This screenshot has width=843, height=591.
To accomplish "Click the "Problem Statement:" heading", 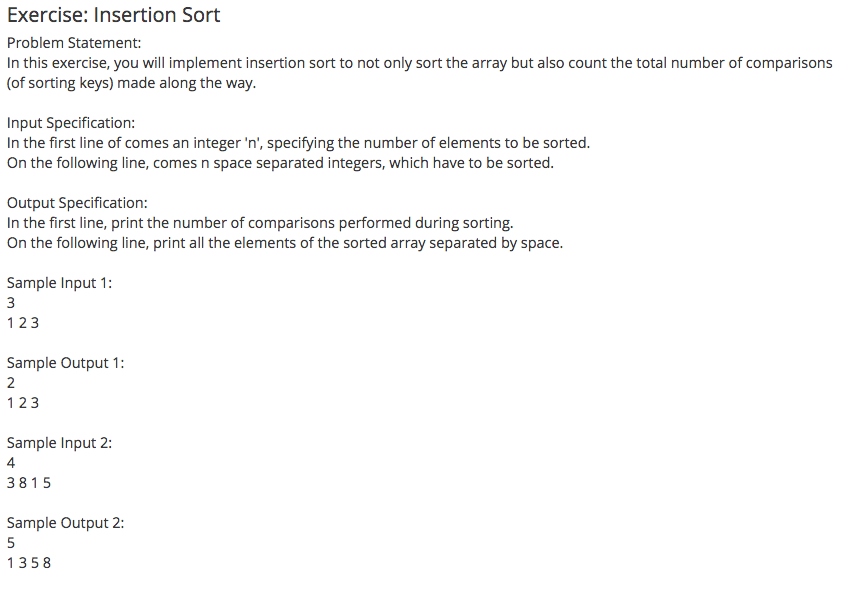I will click(74, 43).
